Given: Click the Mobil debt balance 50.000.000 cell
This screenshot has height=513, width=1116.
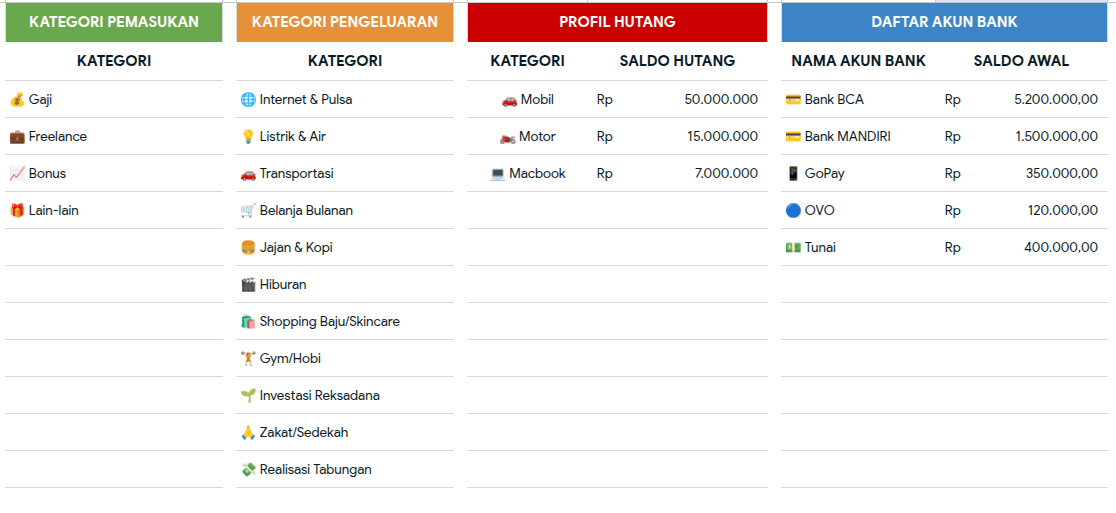Looking at the screenshot, I should (677, 100).
